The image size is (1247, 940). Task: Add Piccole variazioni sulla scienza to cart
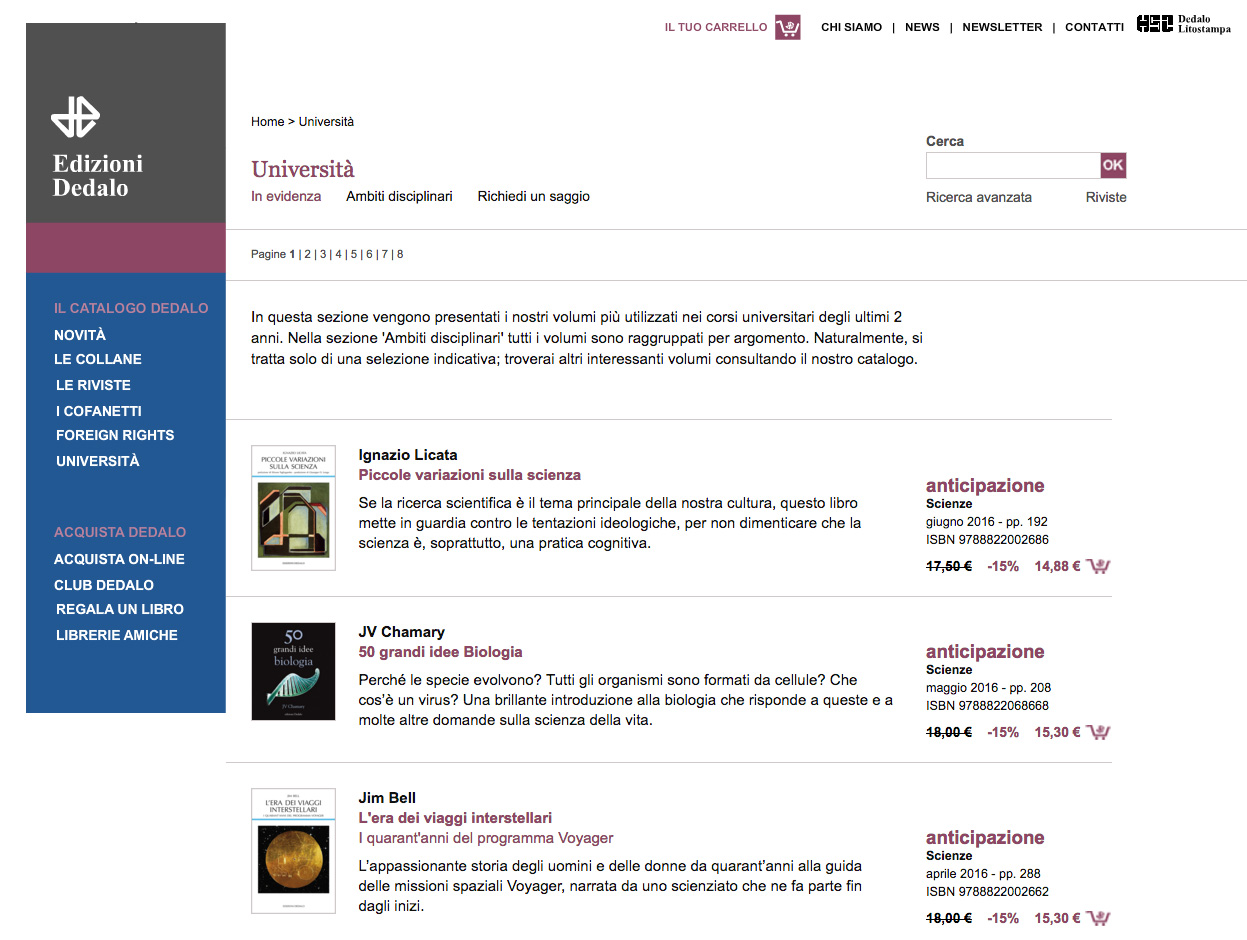[x=1099, y=566]
